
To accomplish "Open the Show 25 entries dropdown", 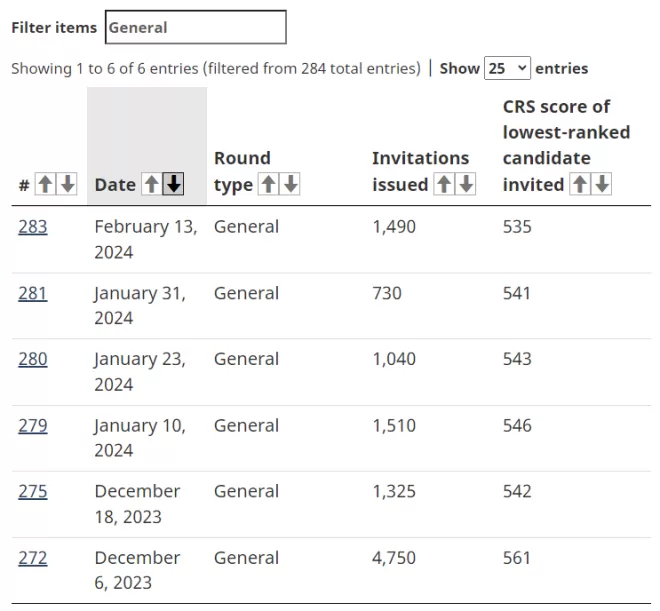I will click(x=507, y=68).
